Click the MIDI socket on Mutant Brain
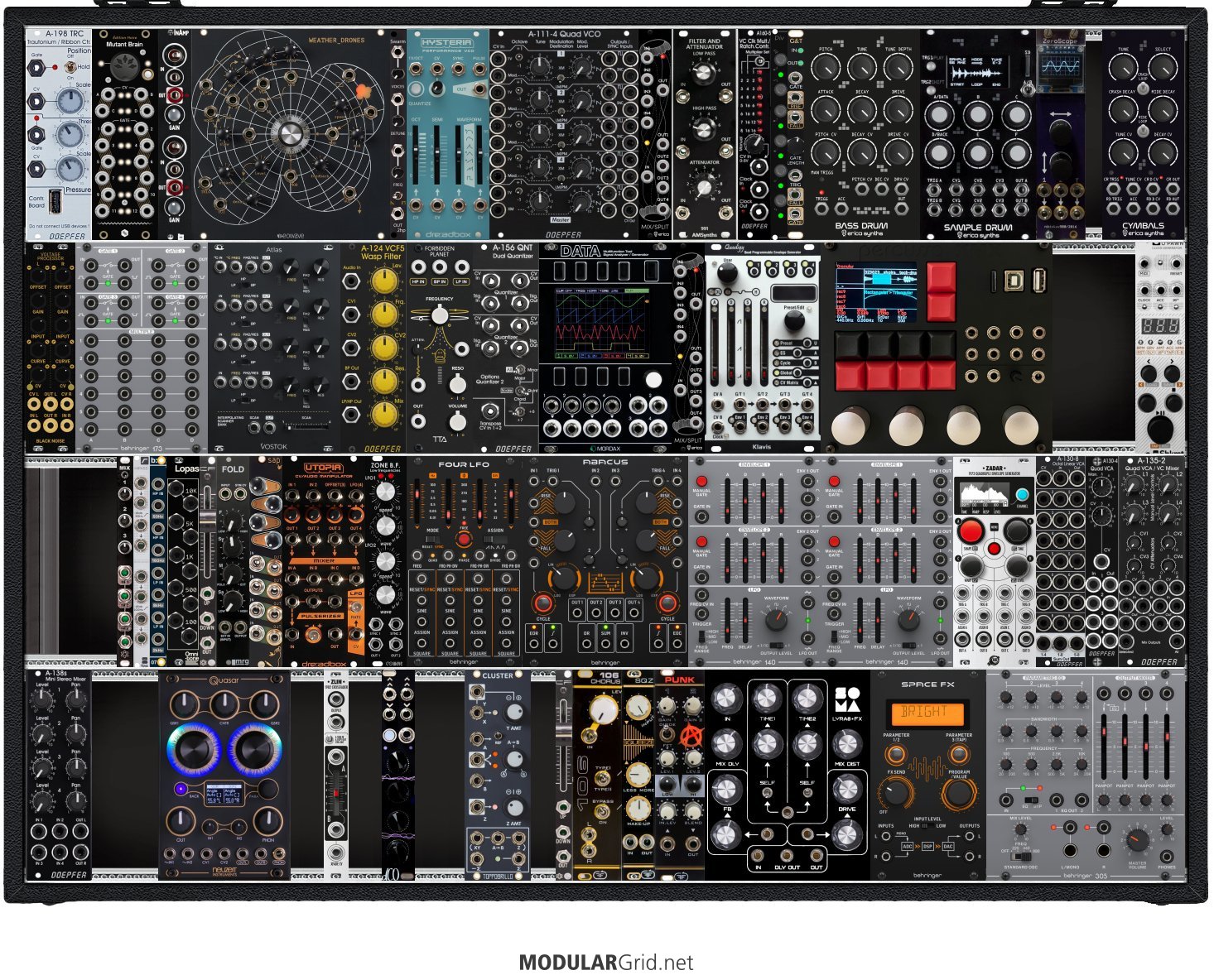The height and width of the screenshot is (980, 1214). 124,67
